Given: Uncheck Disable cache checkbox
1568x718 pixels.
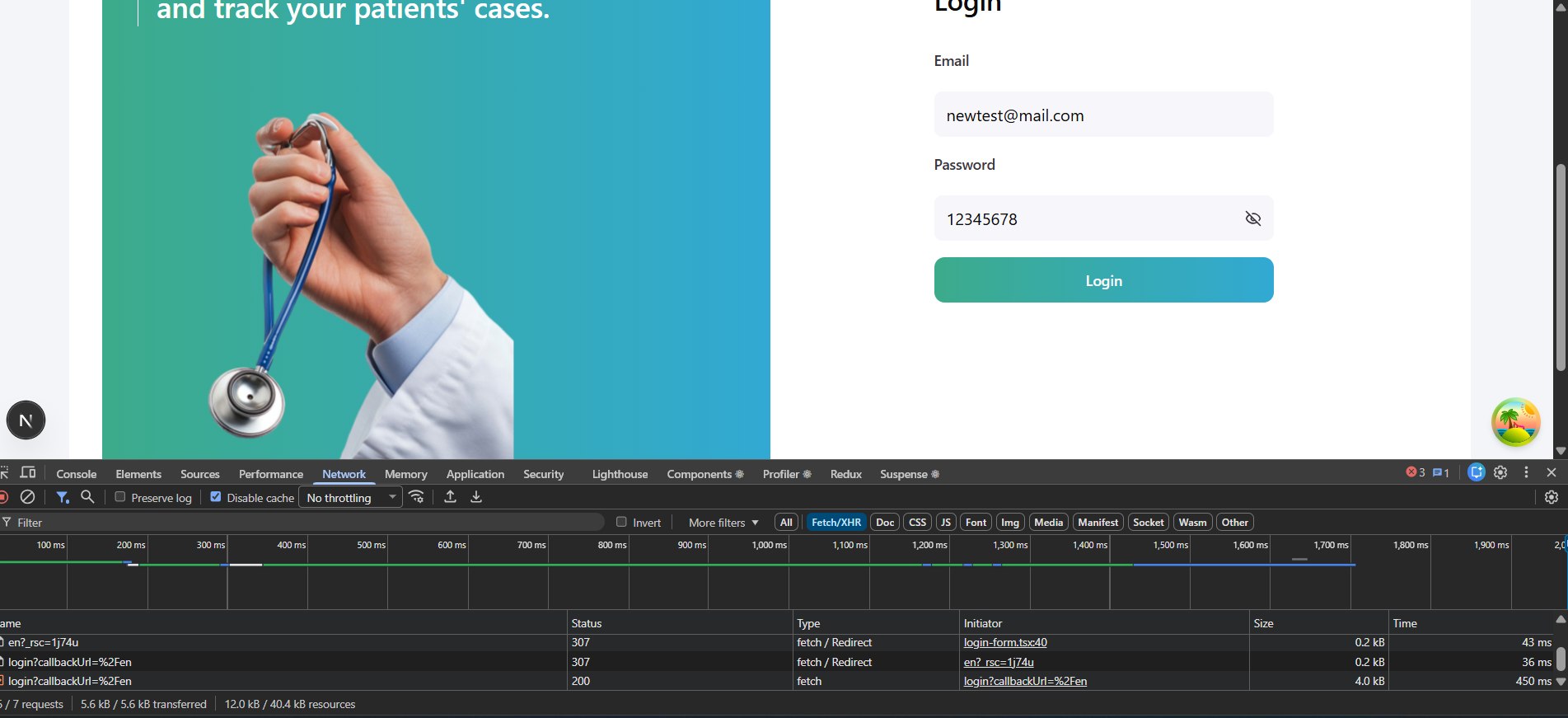Looking at the screenshot, I should tap(216, 497).
